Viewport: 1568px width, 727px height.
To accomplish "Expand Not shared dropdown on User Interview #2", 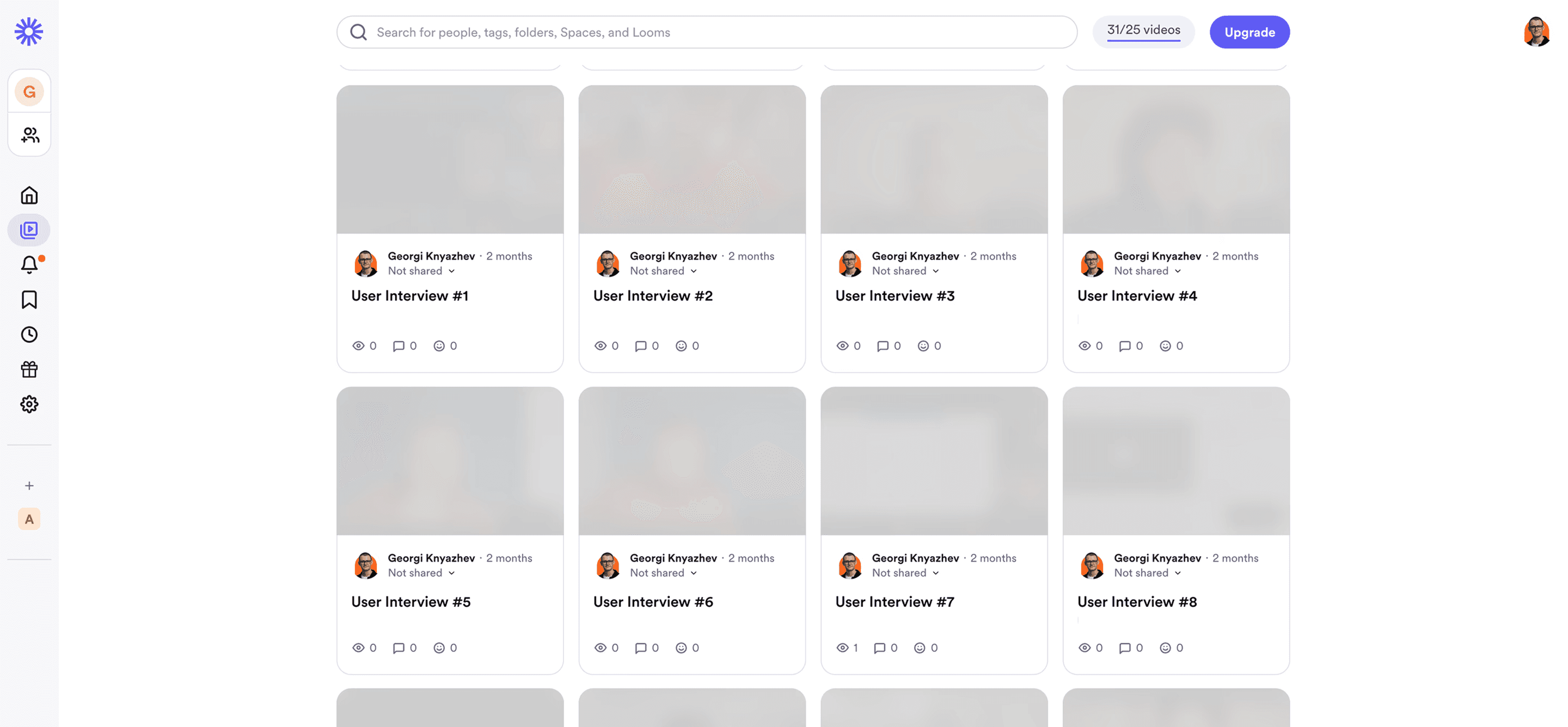I will (664, 271).
